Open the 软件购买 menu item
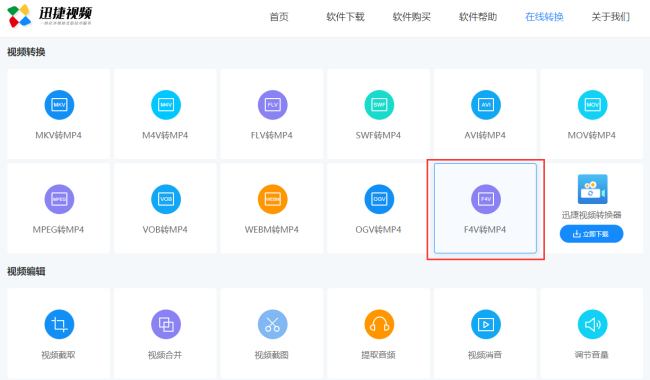 coord(412,17)
